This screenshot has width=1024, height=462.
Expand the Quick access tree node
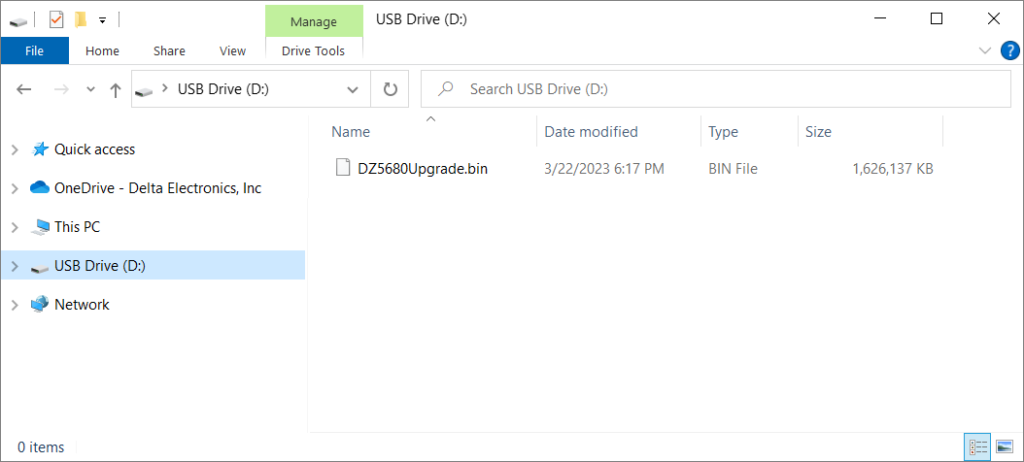(x=15, y=150)
